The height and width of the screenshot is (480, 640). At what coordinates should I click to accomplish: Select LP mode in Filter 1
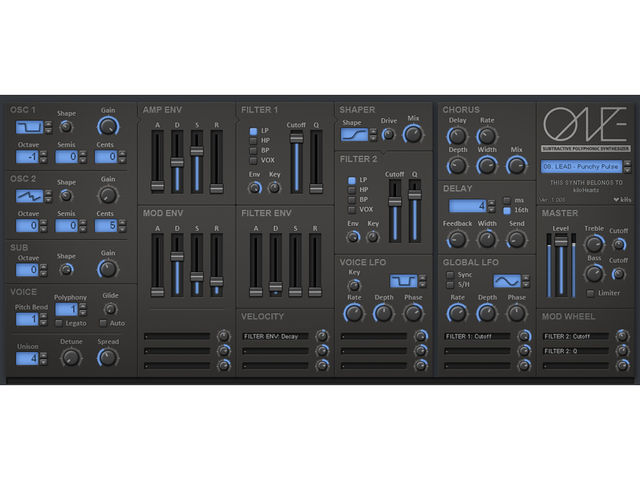pos(253,131)
